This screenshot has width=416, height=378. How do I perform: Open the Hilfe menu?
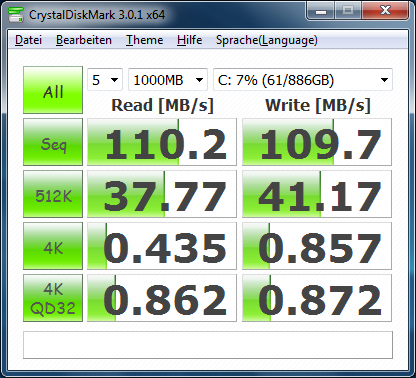point(189,40)
